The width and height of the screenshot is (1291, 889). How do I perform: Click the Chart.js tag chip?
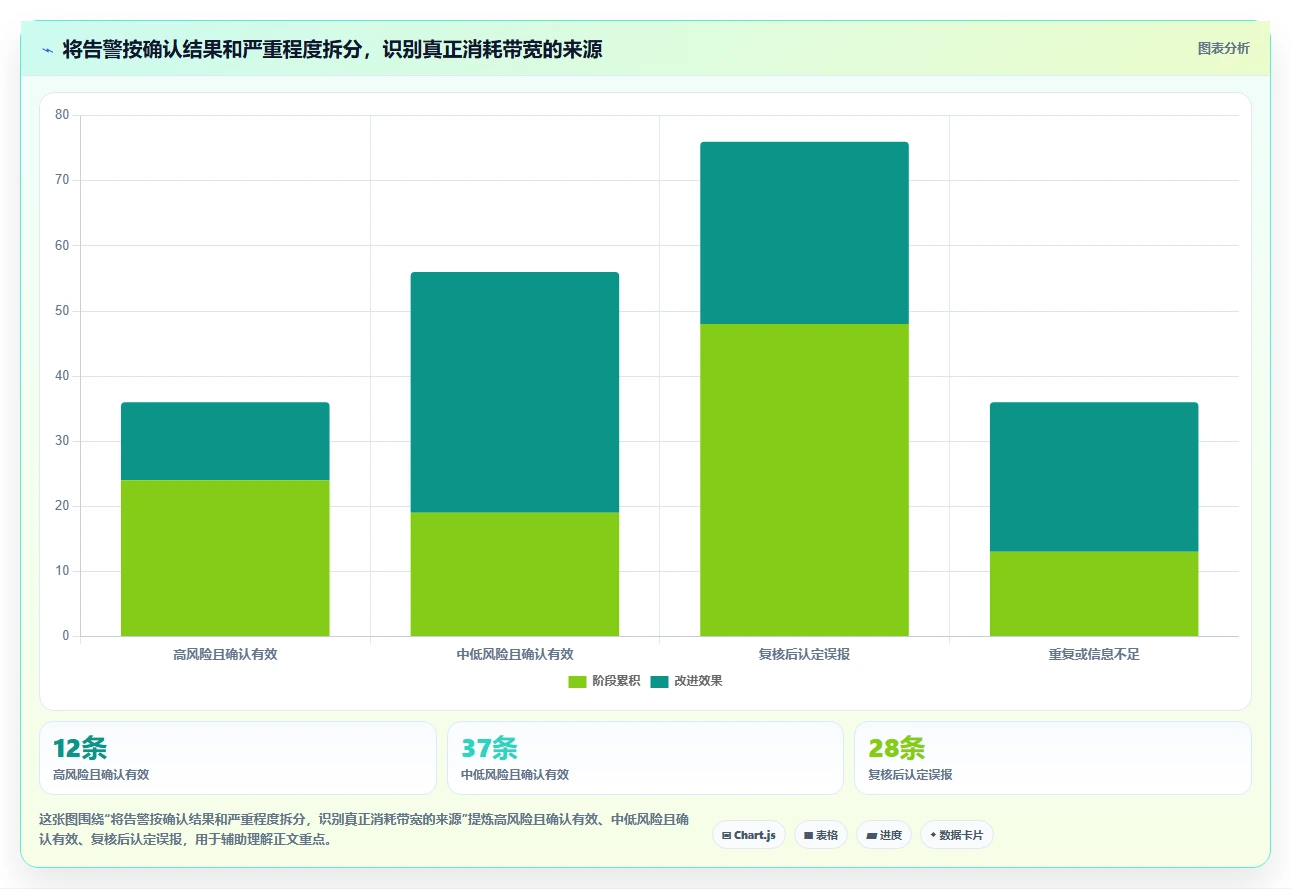click(x=749, y=835)
